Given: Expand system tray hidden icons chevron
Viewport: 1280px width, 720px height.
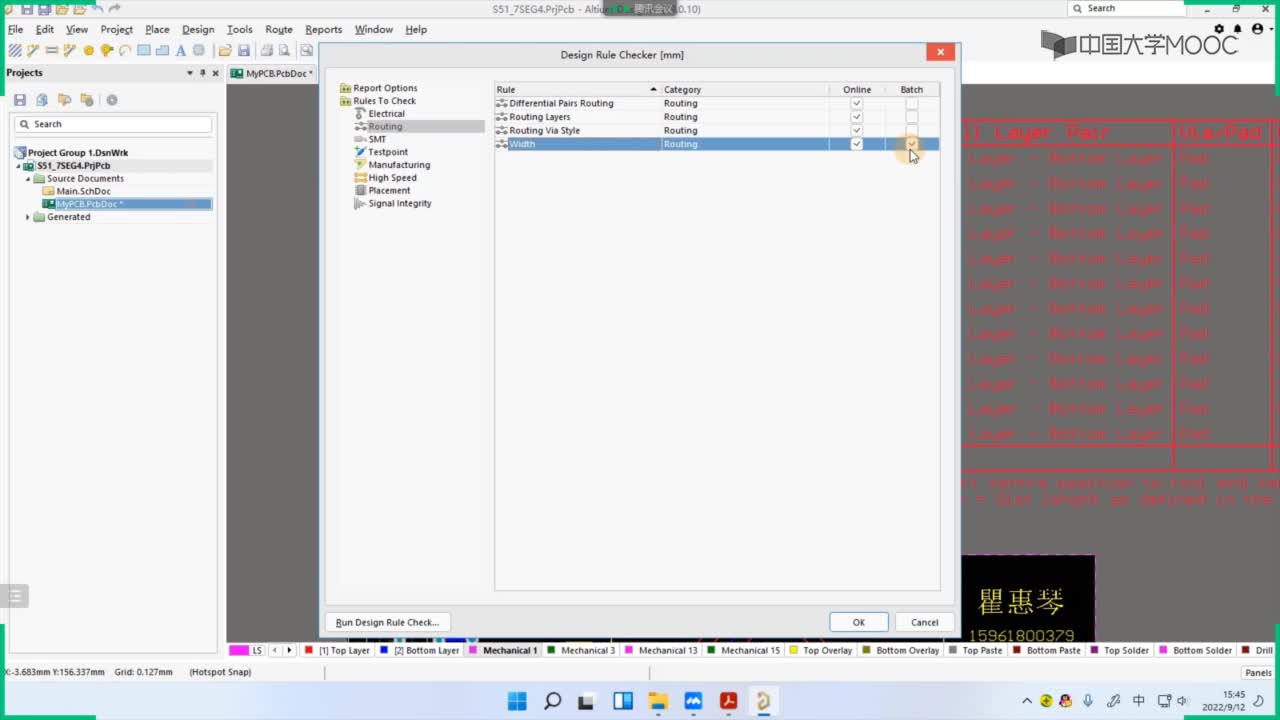Looking at the screenshot, I should click(1026, 701).
